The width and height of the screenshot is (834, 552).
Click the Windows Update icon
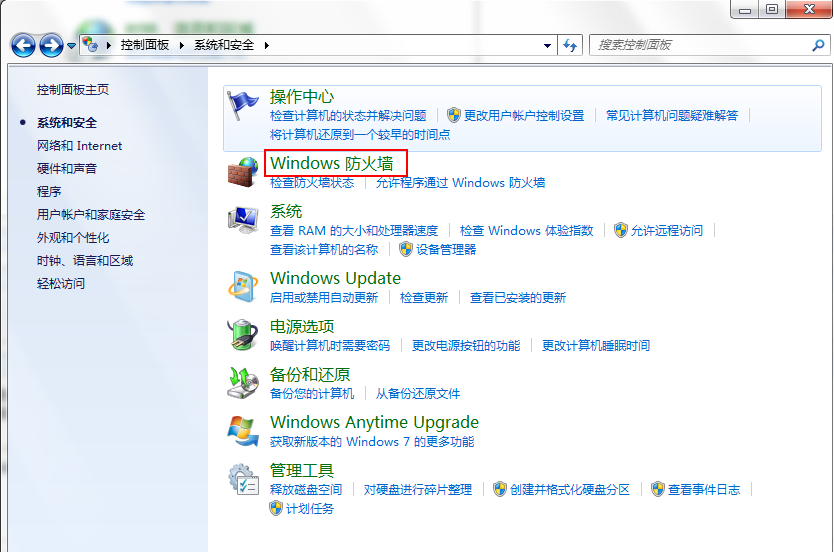(243, 287)
